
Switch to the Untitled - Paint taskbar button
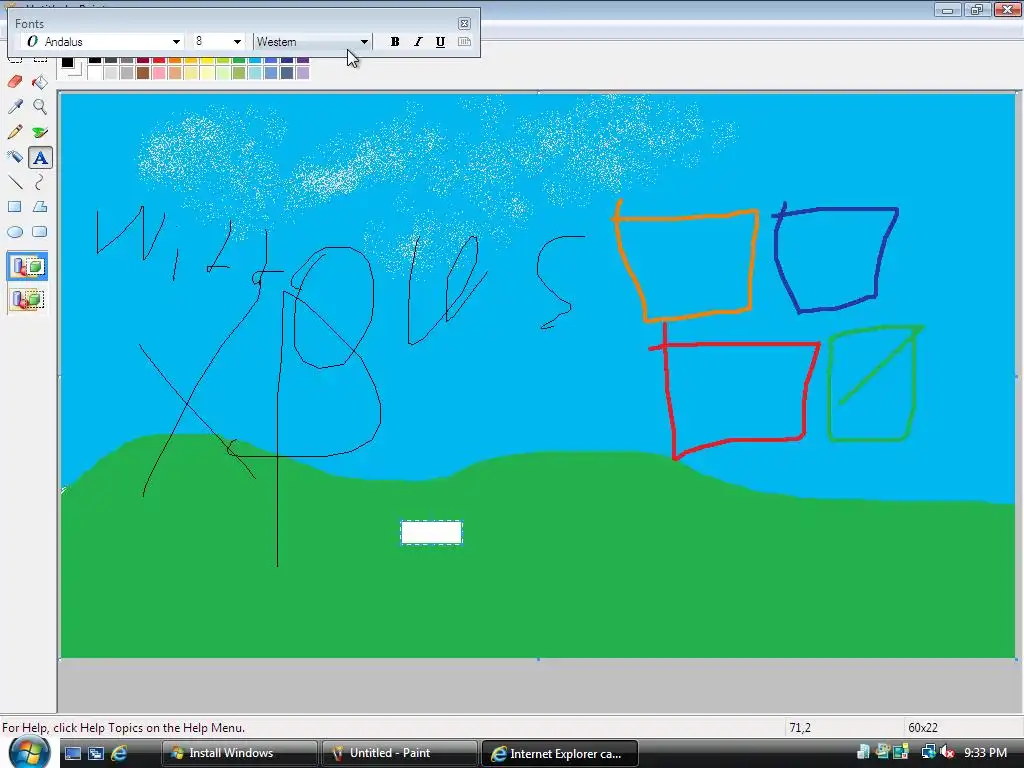(x=398, y=753)
